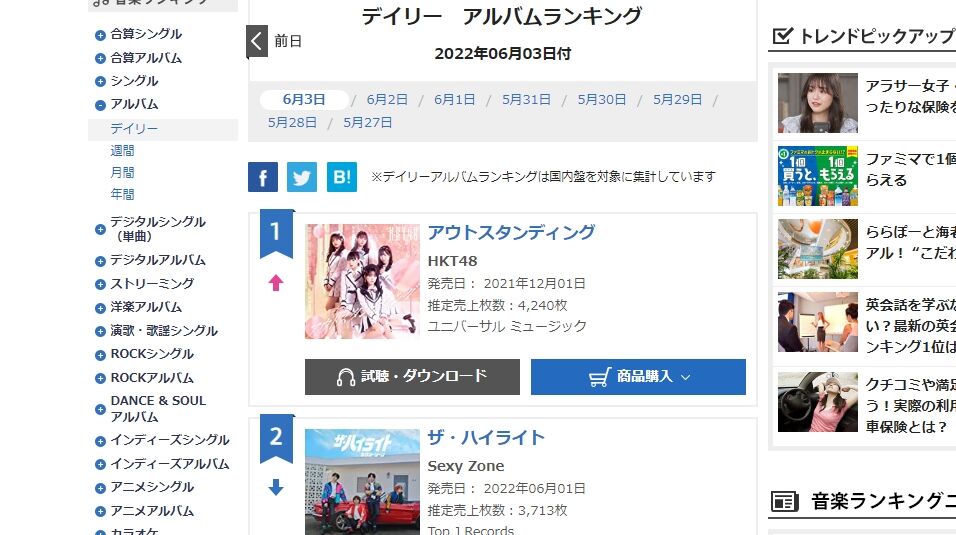Screen dimensions: 956x535
Task: Go to previous day with left arrow
Action: click(x=257, y=41)
